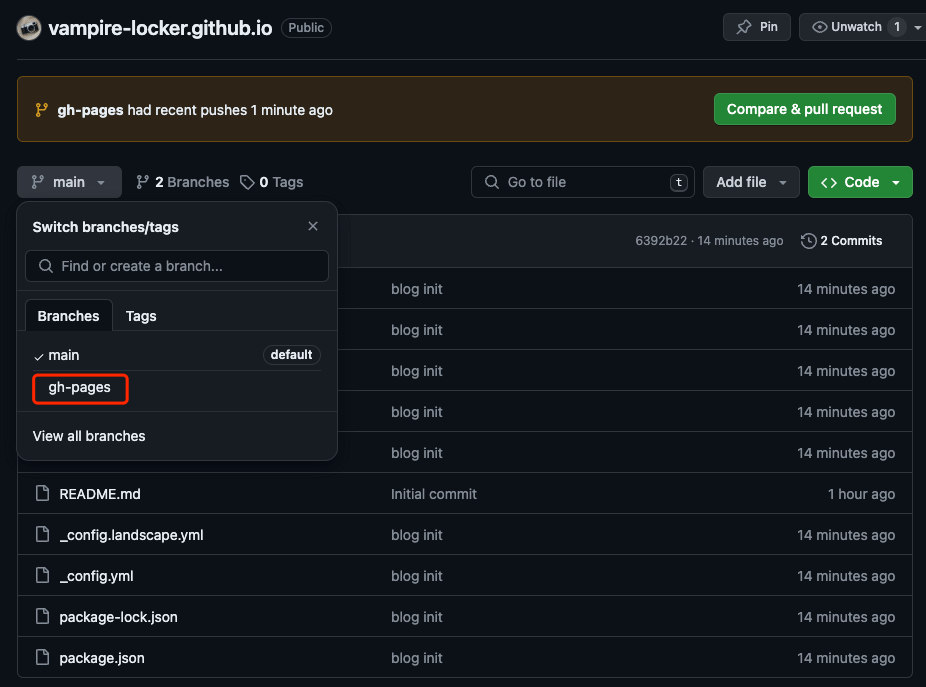Open the _config.landscape.yml file

click(131, 535)
